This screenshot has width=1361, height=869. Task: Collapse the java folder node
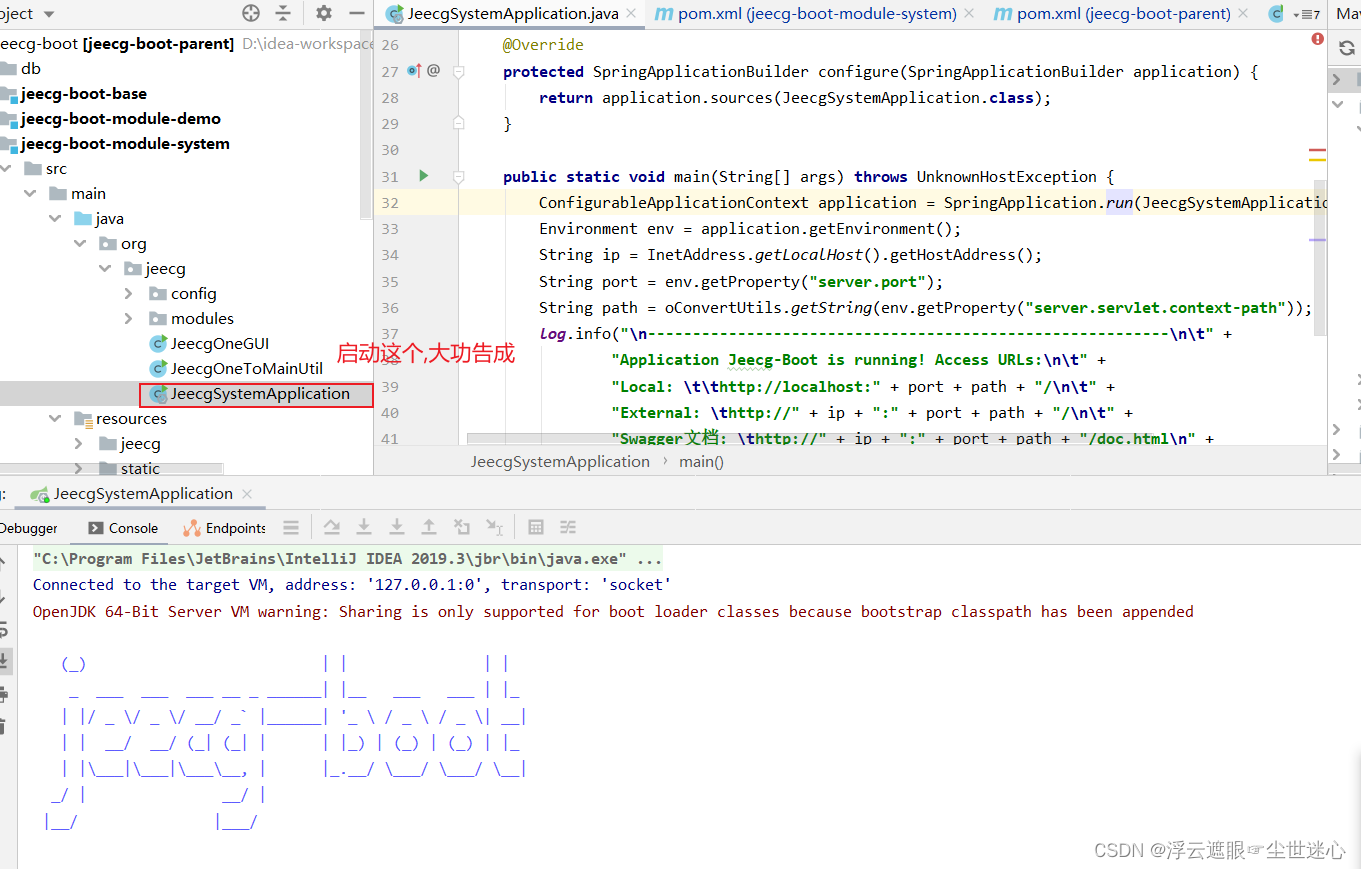click(x=56, y=219)
